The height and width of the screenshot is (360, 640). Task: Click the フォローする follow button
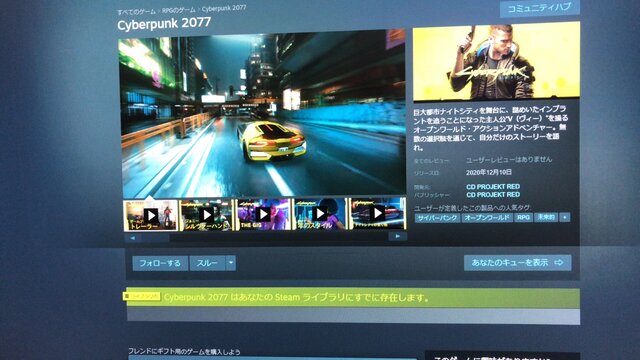(160, 263)
